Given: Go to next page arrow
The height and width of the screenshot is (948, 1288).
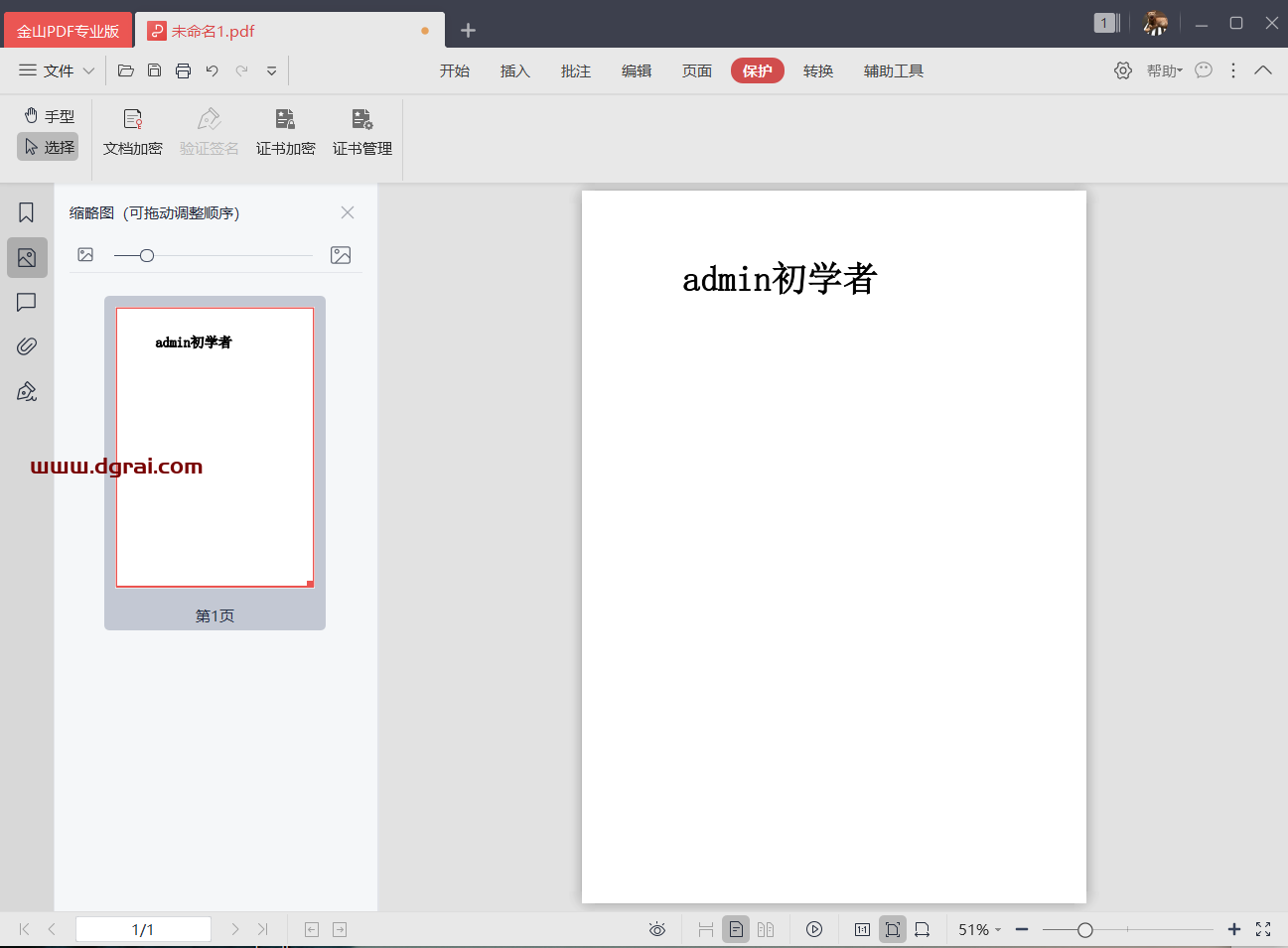Looking at the screenshot, I should click(234, 929).
